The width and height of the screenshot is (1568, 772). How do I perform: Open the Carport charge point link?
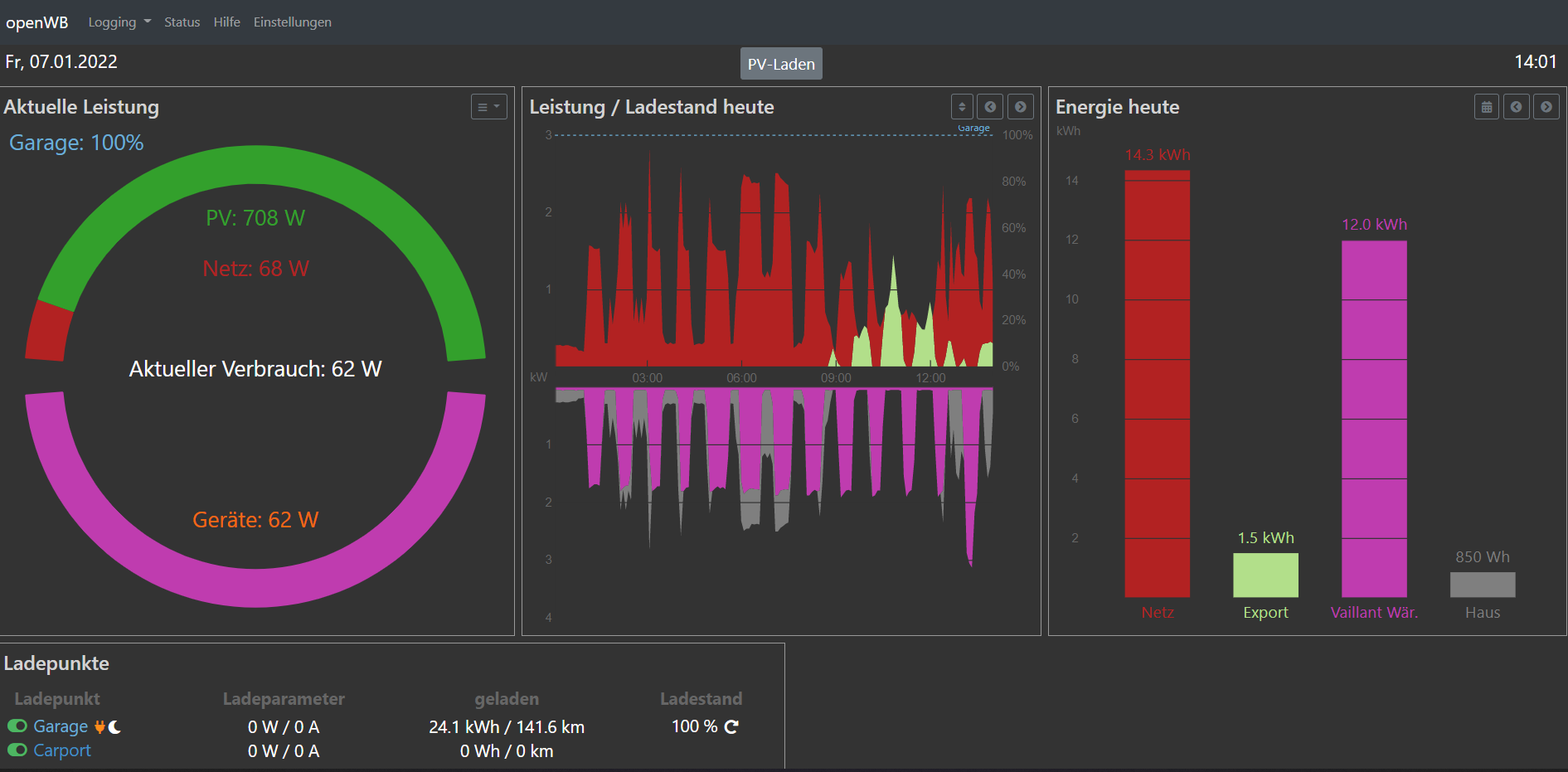62,750
